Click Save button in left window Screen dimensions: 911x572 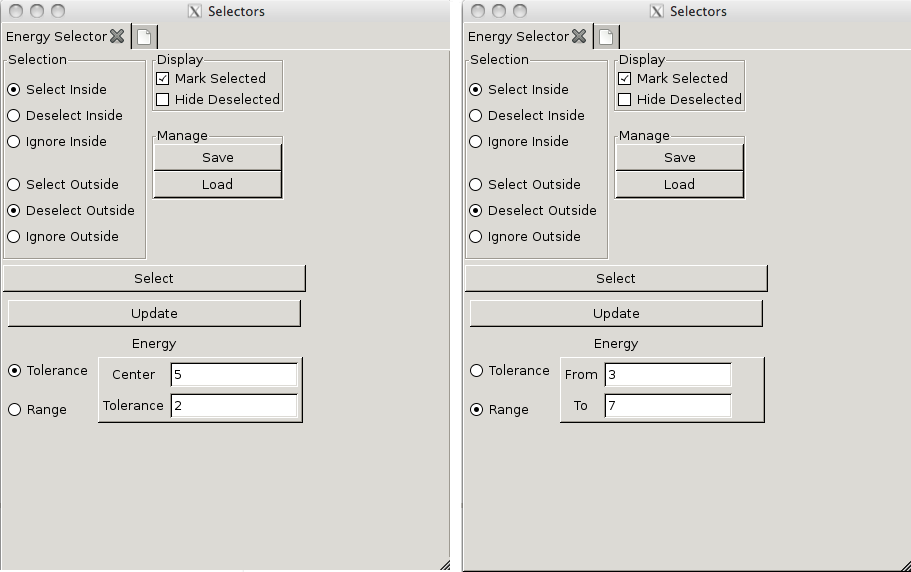[218, 158]
